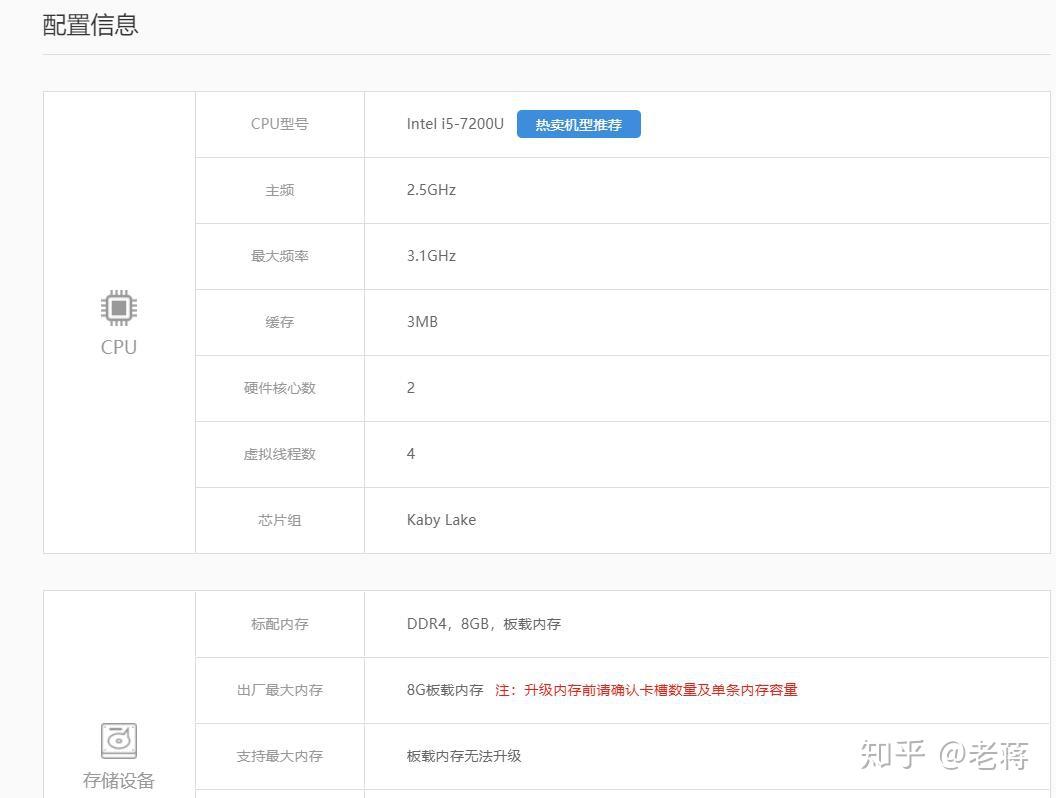Image resolution: width=1056 pixels, height=798 pixels.
Task: Click the CPU型号 label
Action: [279, 124]
